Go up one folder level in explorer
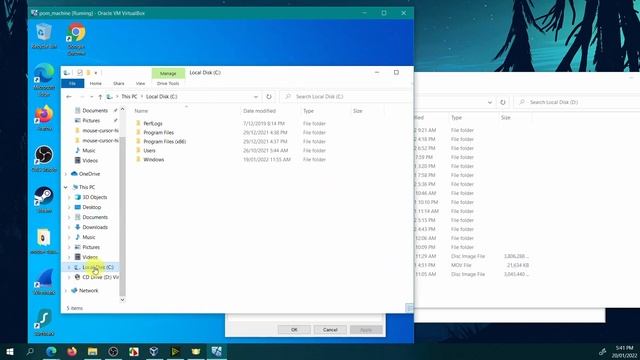This screenshot has width=640, height=360. click(100, 97)
